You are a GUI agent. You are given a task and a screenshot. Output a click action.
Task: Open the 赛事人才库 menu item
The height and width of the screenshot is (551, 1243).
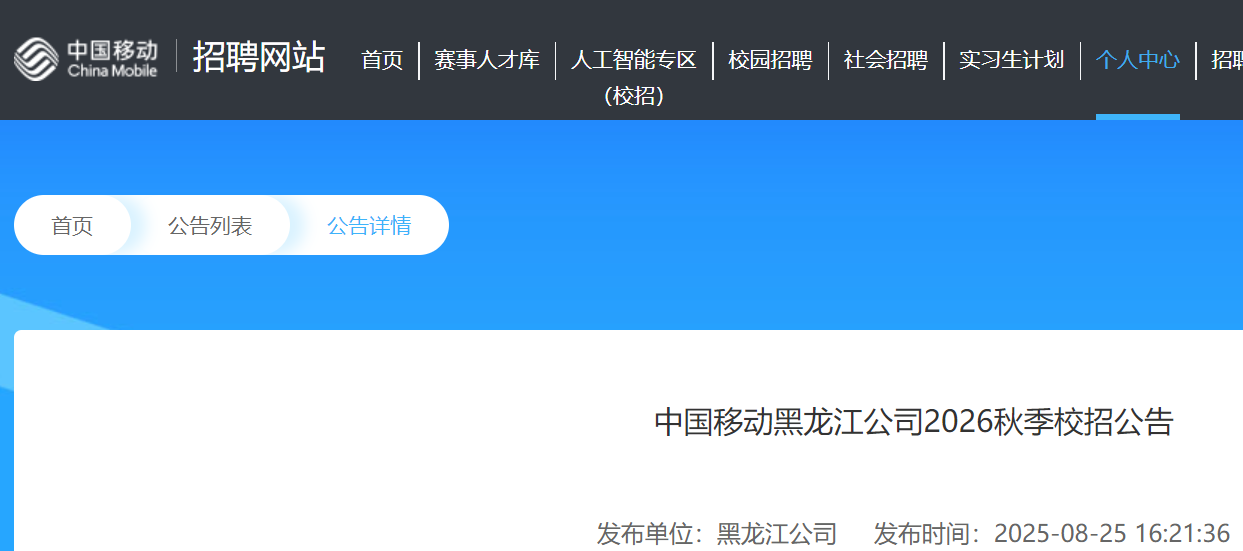(486, 60)
